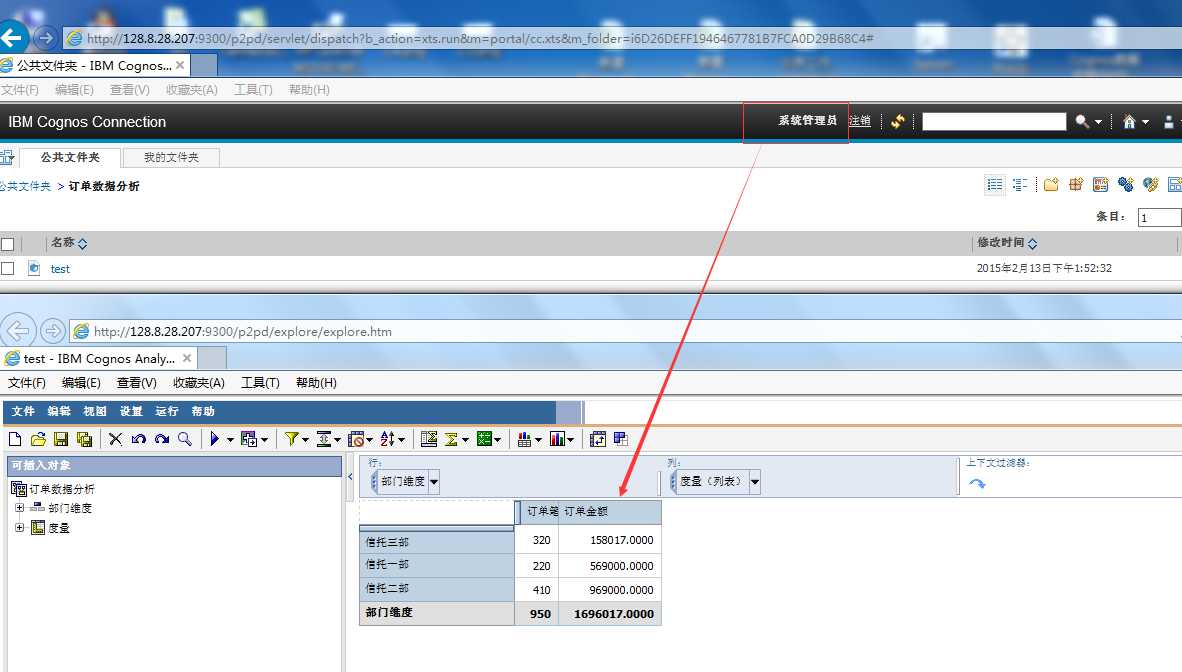Image resolution: width=1182 pixels, height=672 pixels.
Task: Click the search magnifier in Cognos Connection header
Action: tap(1082, 121)
